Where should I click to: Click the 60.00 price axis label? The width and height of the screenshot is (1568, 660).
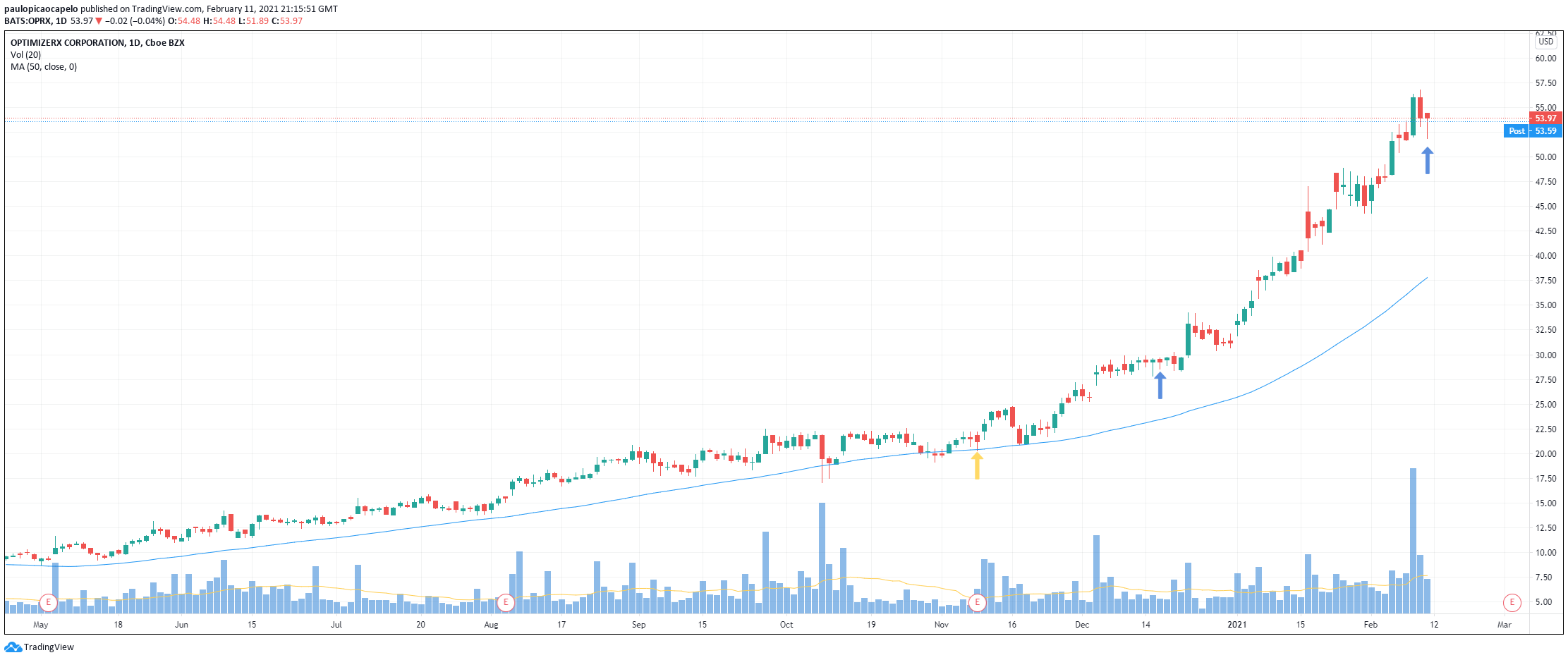[x=1546, y=59]
